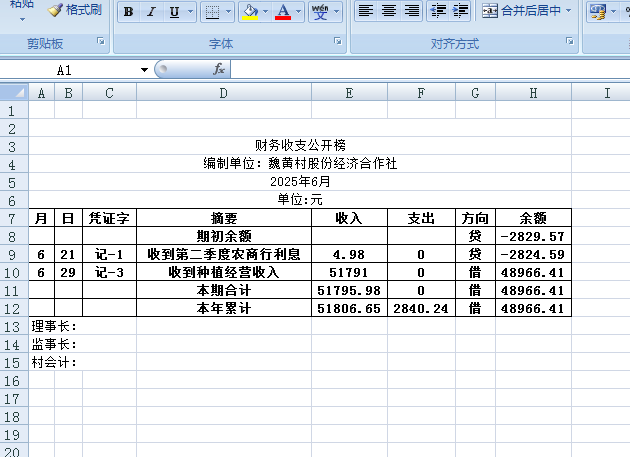This screenshot has width=630, height=457.
Task: Click the Format Painter (格式刷) button
Action: [75, 11]
